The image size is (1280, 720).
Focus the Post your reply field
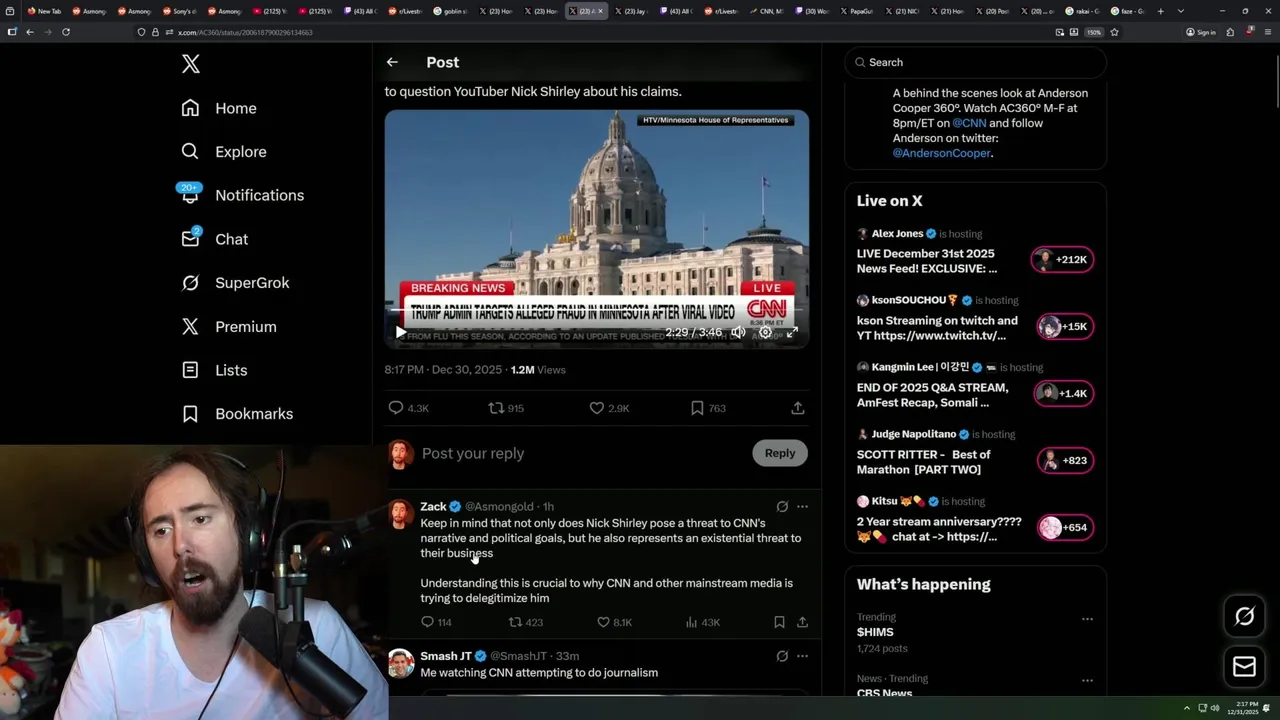pyautogui.click(x=582, y=453)
